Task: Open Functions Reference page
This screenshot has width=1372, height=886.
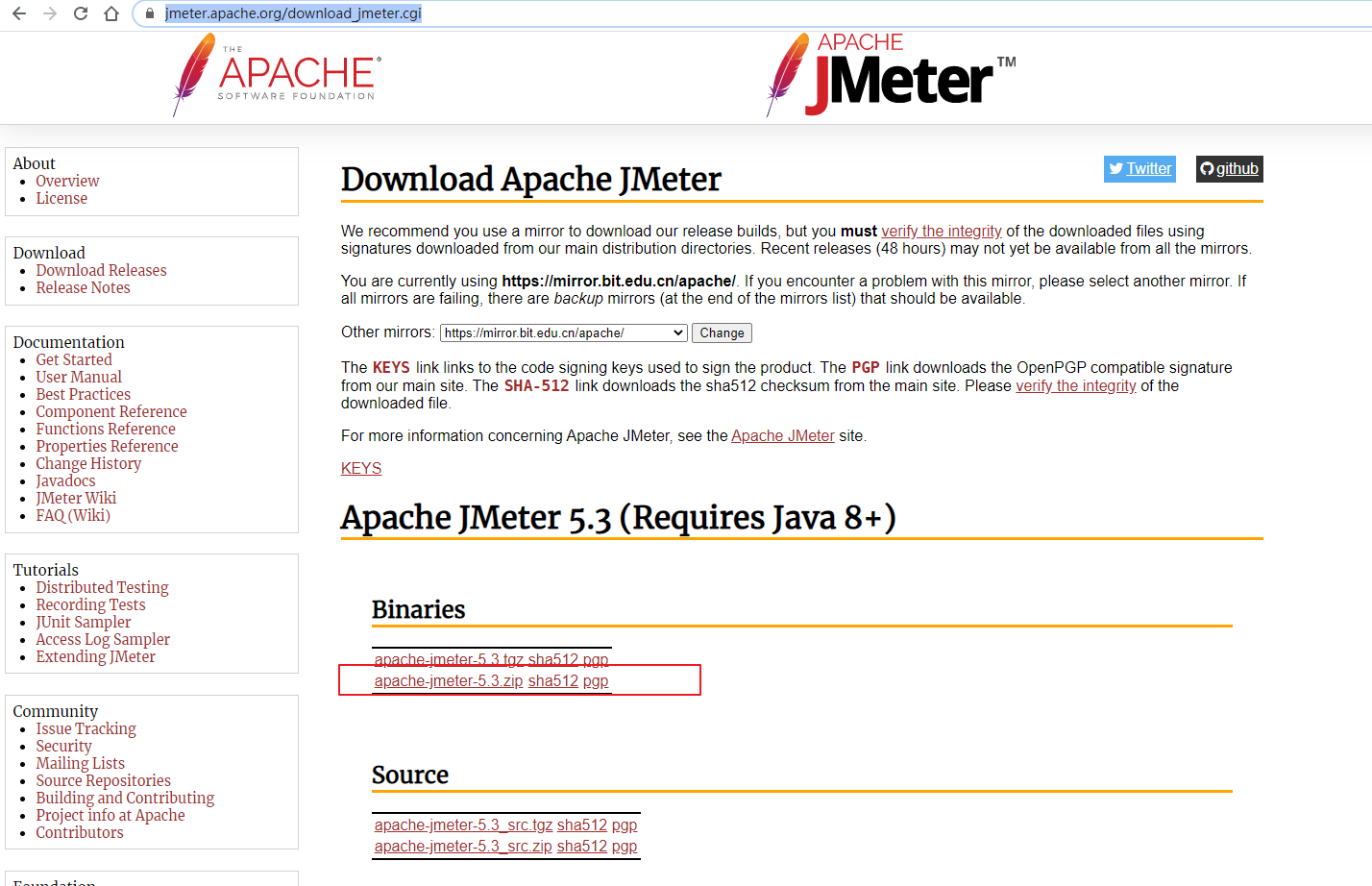Action: point(106,429)
